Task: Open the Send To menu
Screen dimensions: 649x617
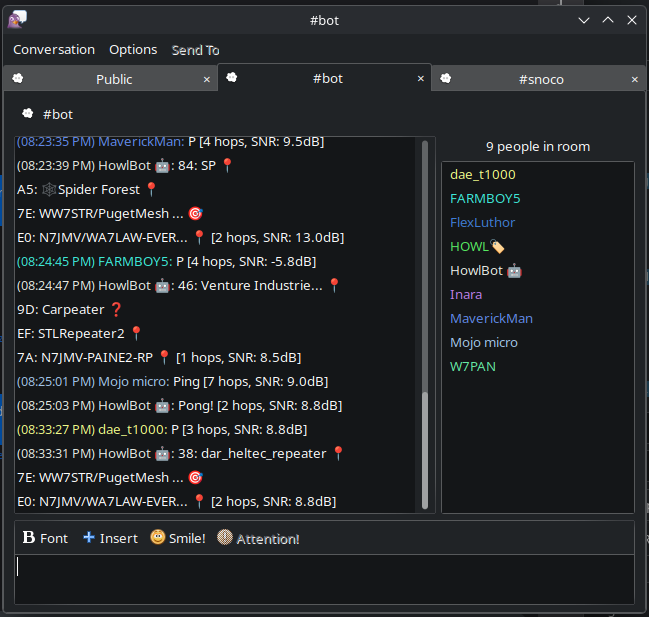Action: pos(195,50)
